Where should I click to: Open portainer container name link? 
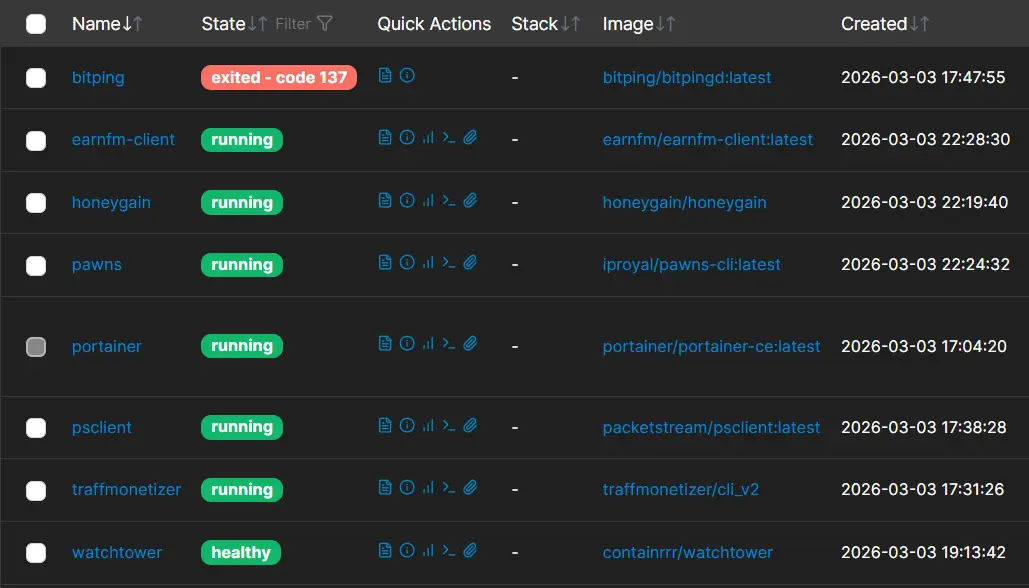point(106,346)
